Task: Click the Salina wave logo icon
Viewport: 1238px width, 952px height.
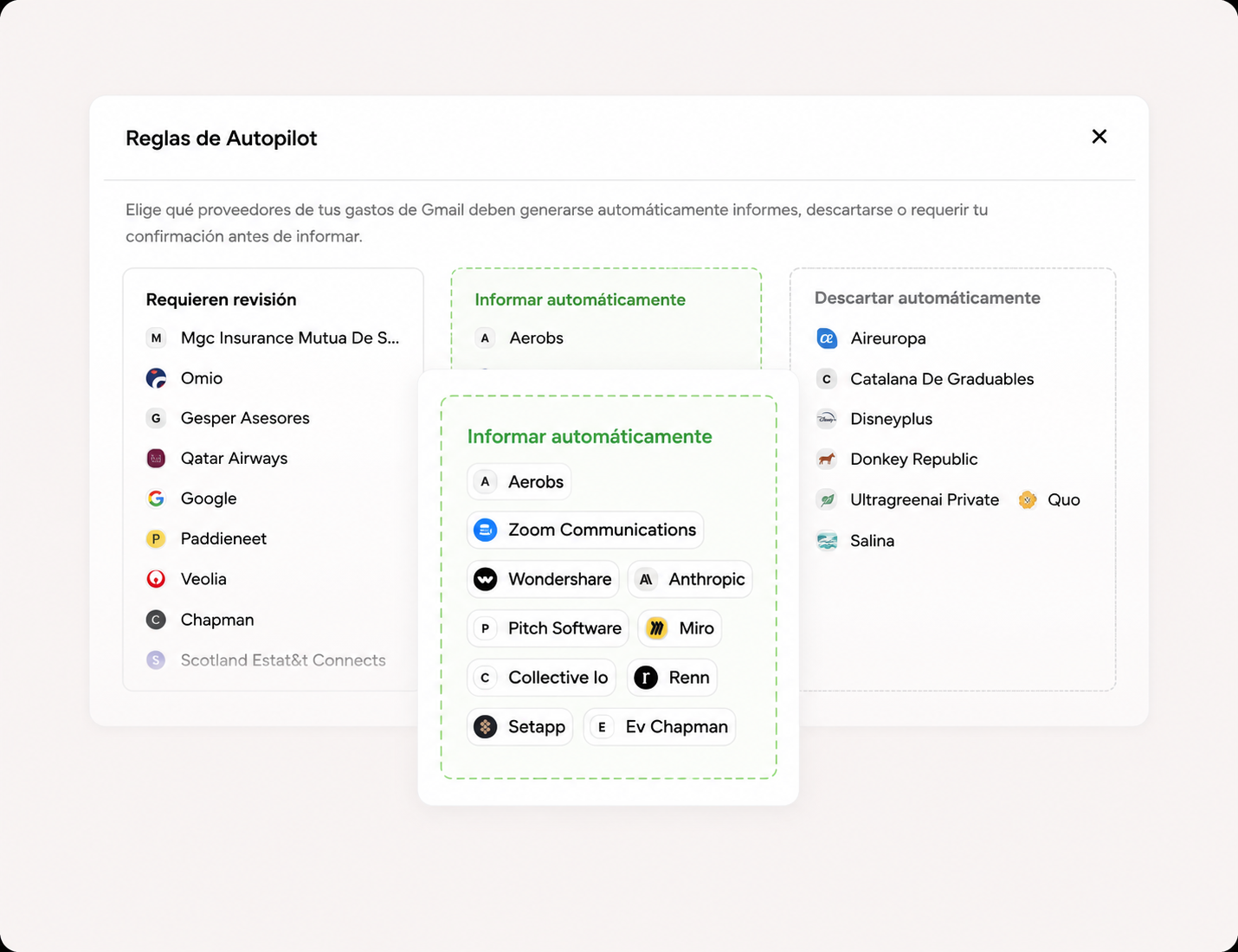Action: coord(827,541)
